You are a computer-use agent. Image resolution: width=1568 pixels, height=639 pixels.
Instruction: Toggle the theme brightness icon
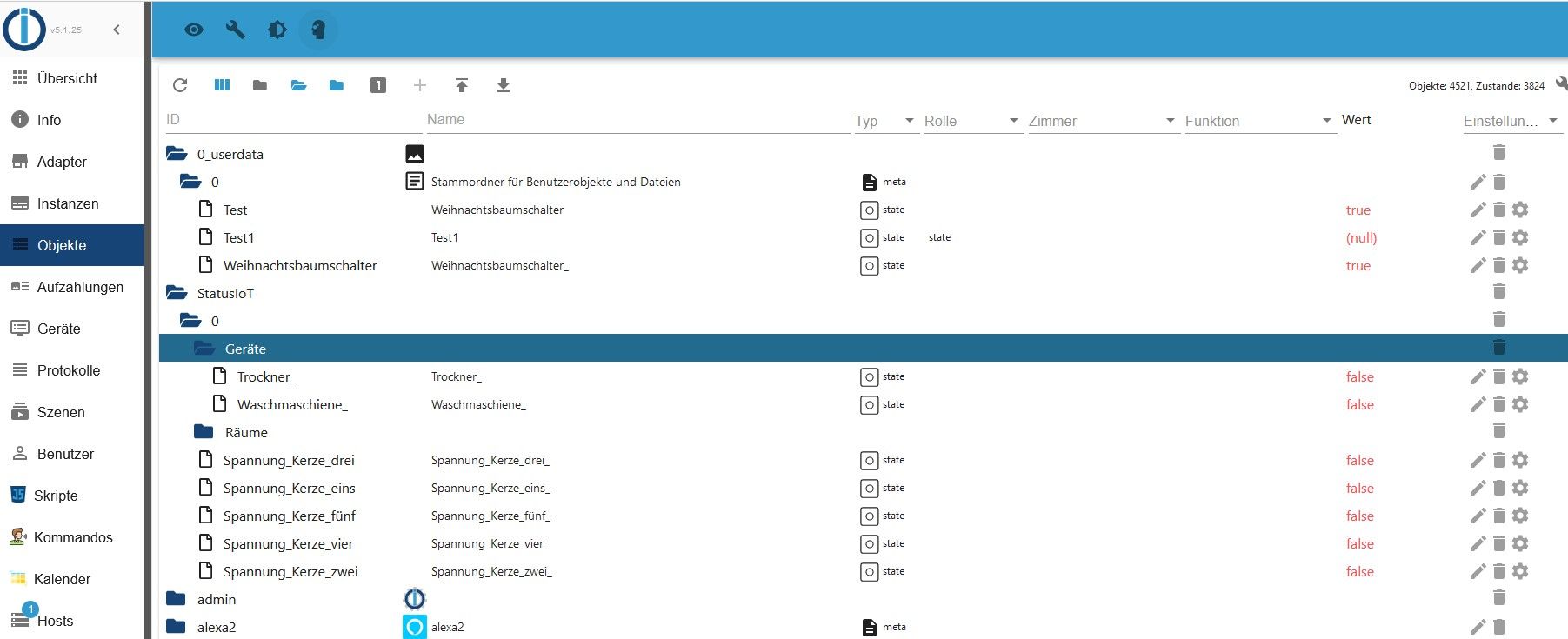(x=277, y=30)
